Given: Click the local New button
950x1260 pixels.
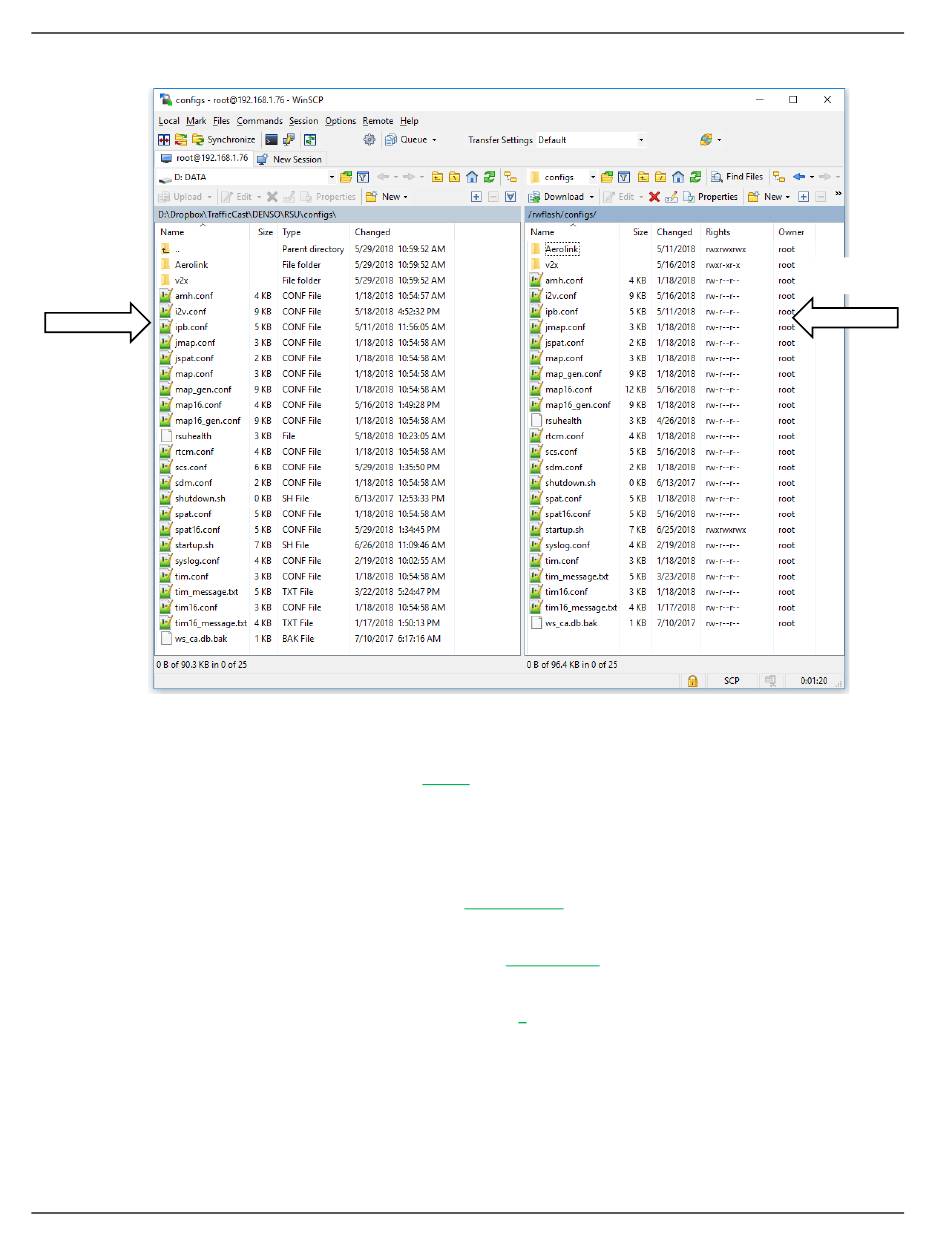Looking at the screenshot, I should pos(385,196).
